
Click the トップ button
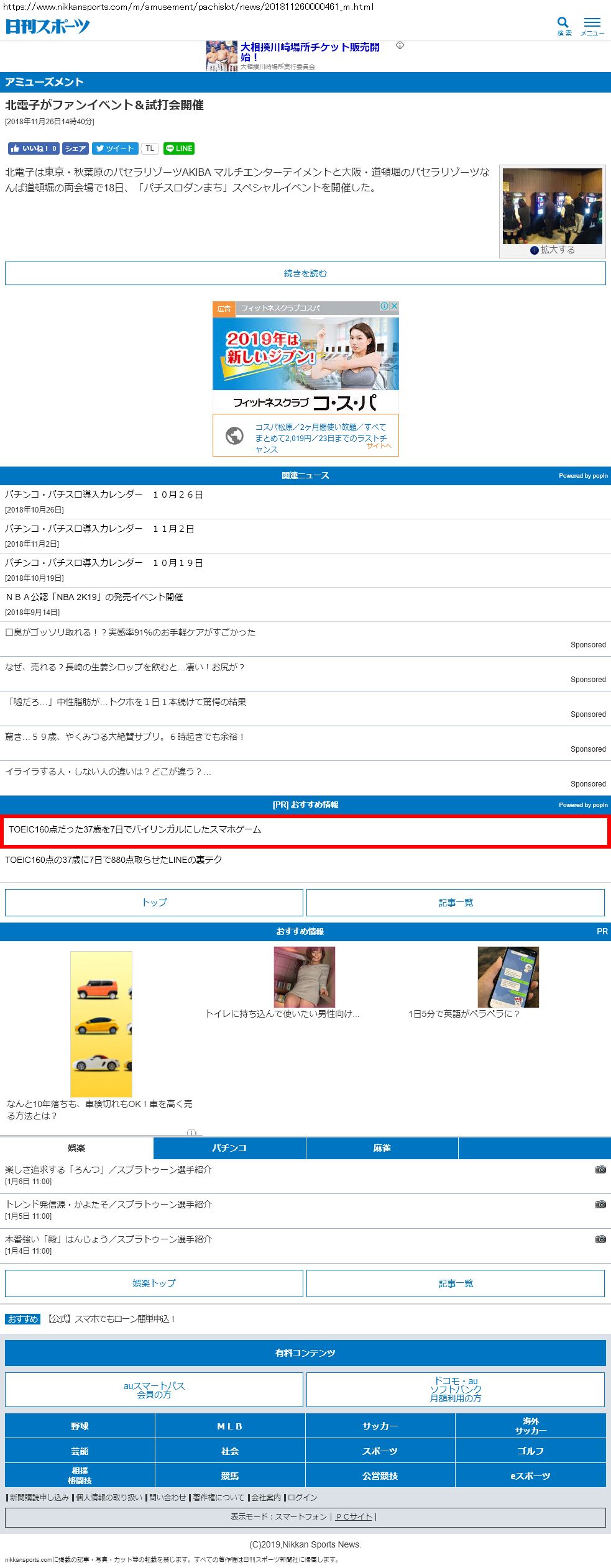click(154, 903)
